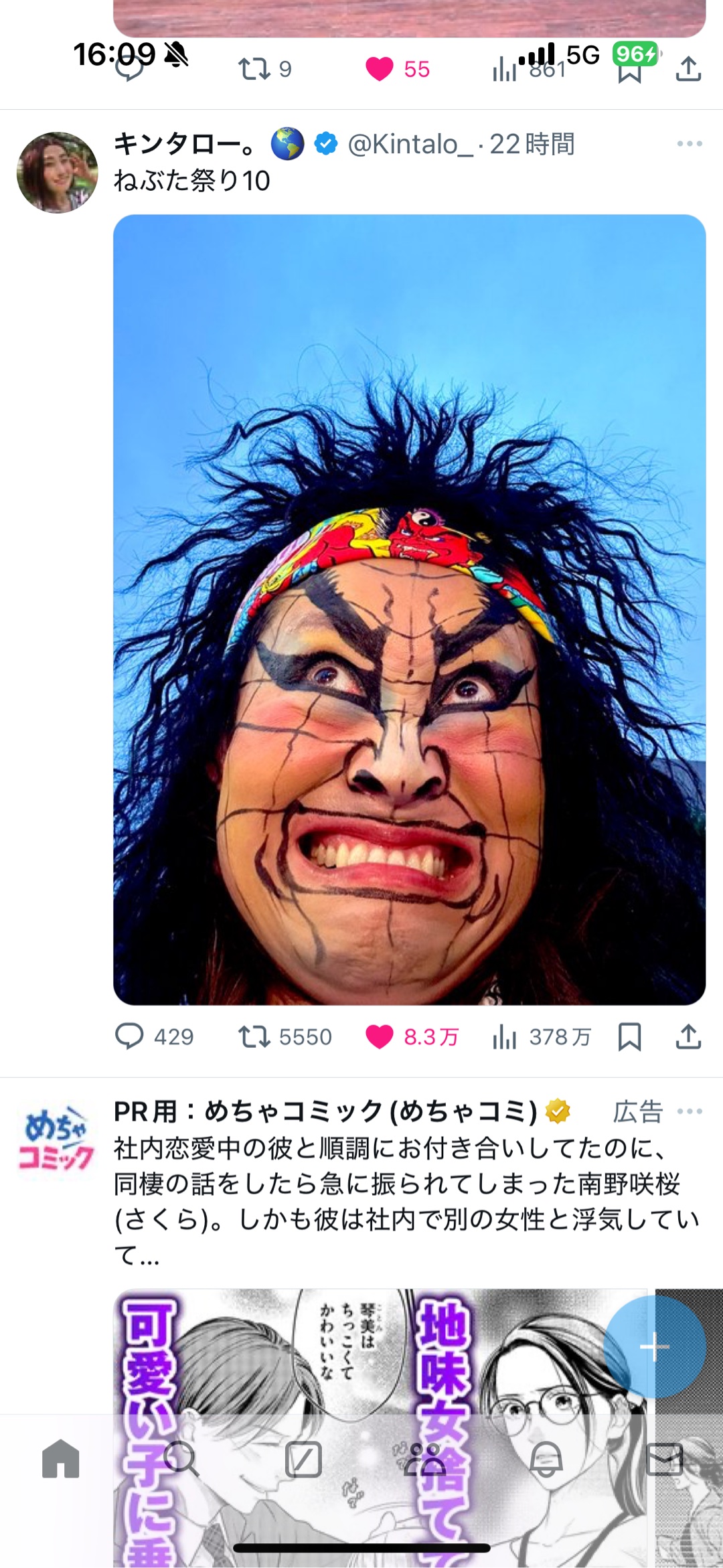723x1568 pixels.
Task: Tap the compose new post floating button
Action: (654, 1346)
